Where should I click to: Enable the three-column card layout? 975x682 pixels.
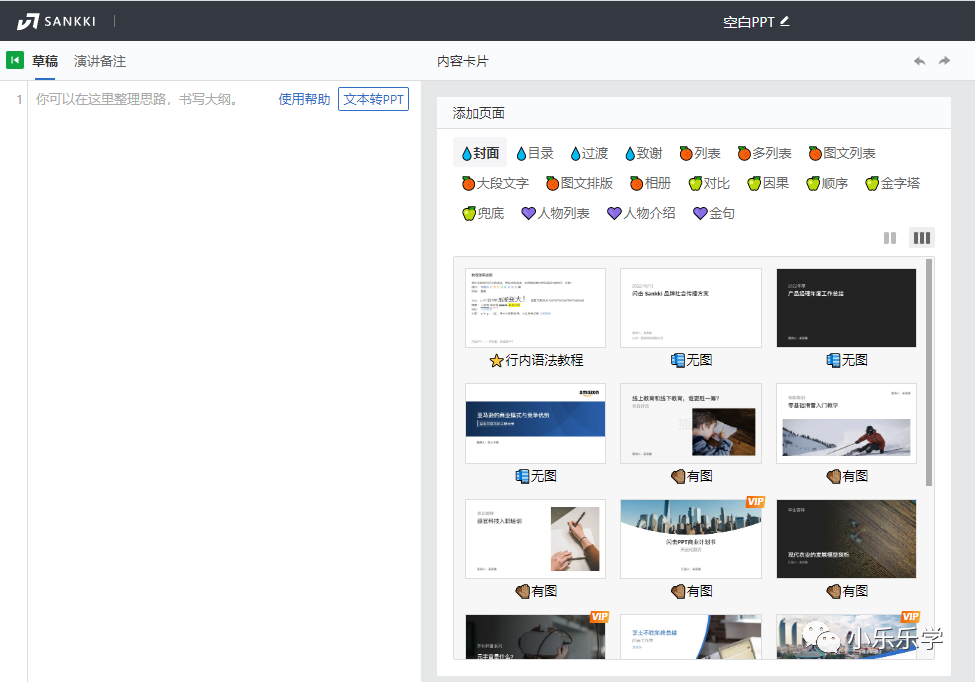tap(921, 237)
